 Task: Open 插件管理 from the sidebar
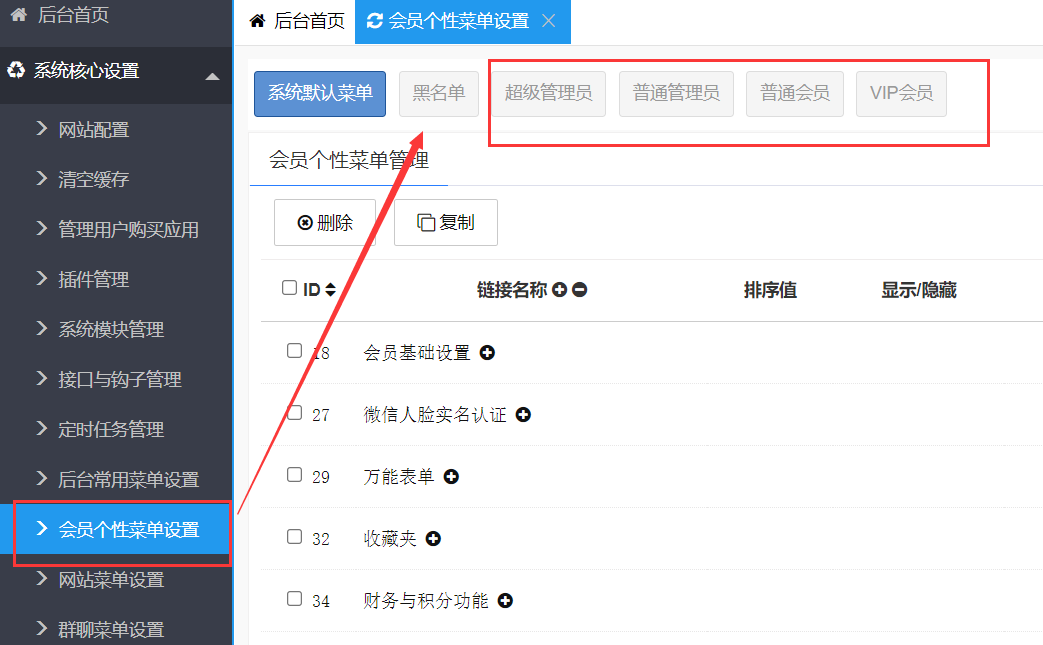(94, 280)
